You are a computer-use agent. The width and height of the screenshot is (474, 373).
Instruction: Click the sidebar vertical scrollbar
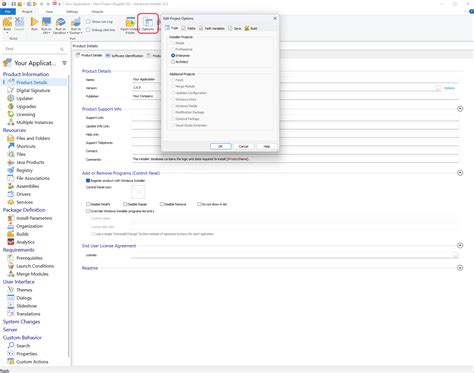tap(69, 217)
